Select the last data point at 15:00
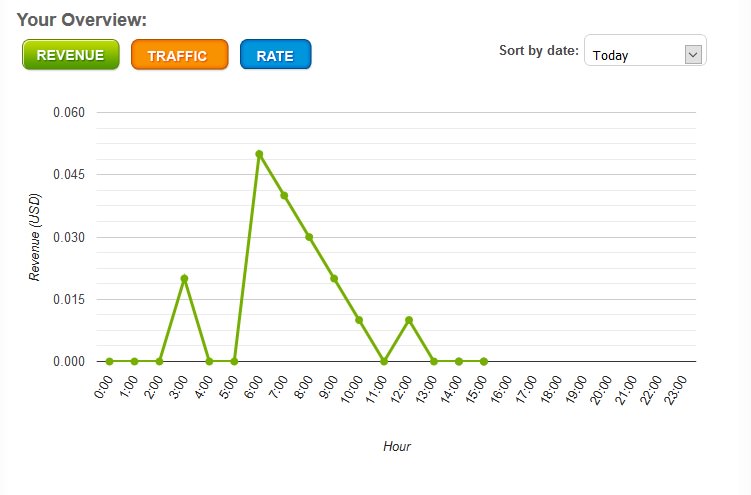Screen dimensions: 751x495 pos(484,361)
